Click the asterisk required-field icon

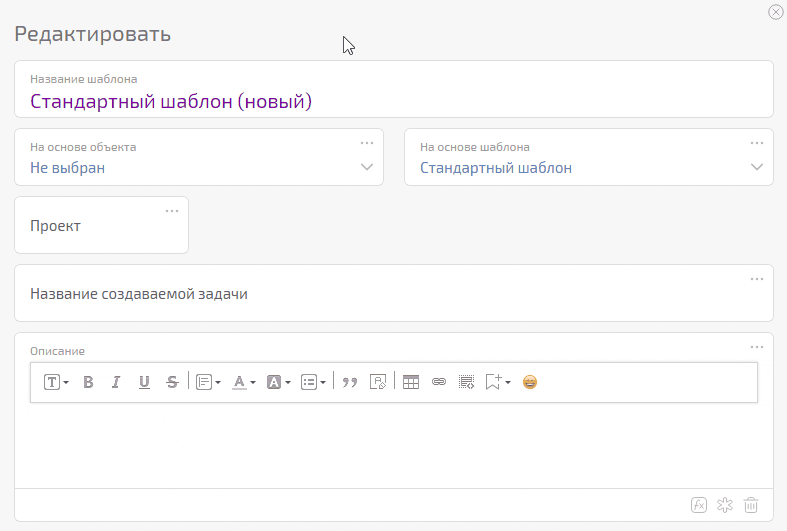(x=725, y=505)
